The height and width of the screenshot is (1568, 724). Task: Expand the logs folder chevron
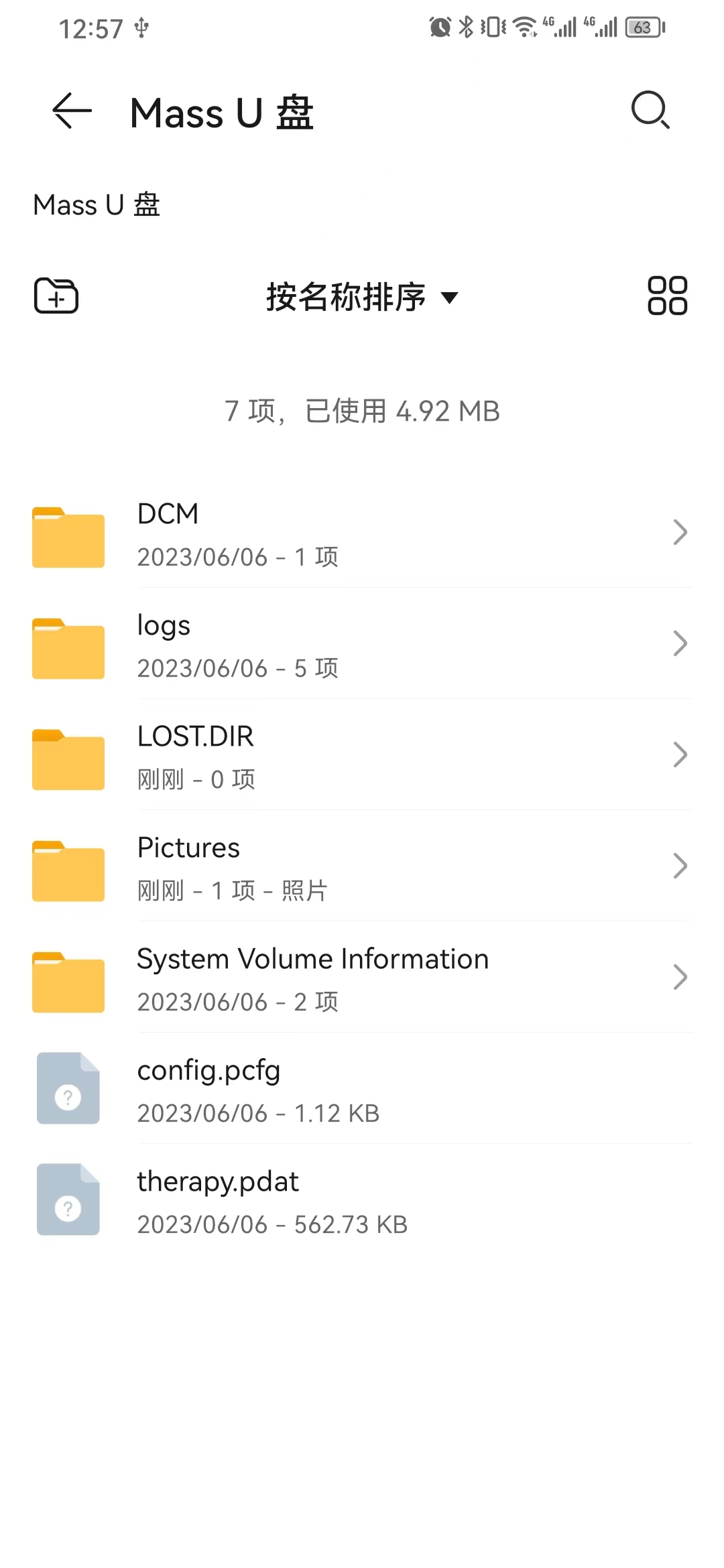pyautogui.click(x=680, y=644)
